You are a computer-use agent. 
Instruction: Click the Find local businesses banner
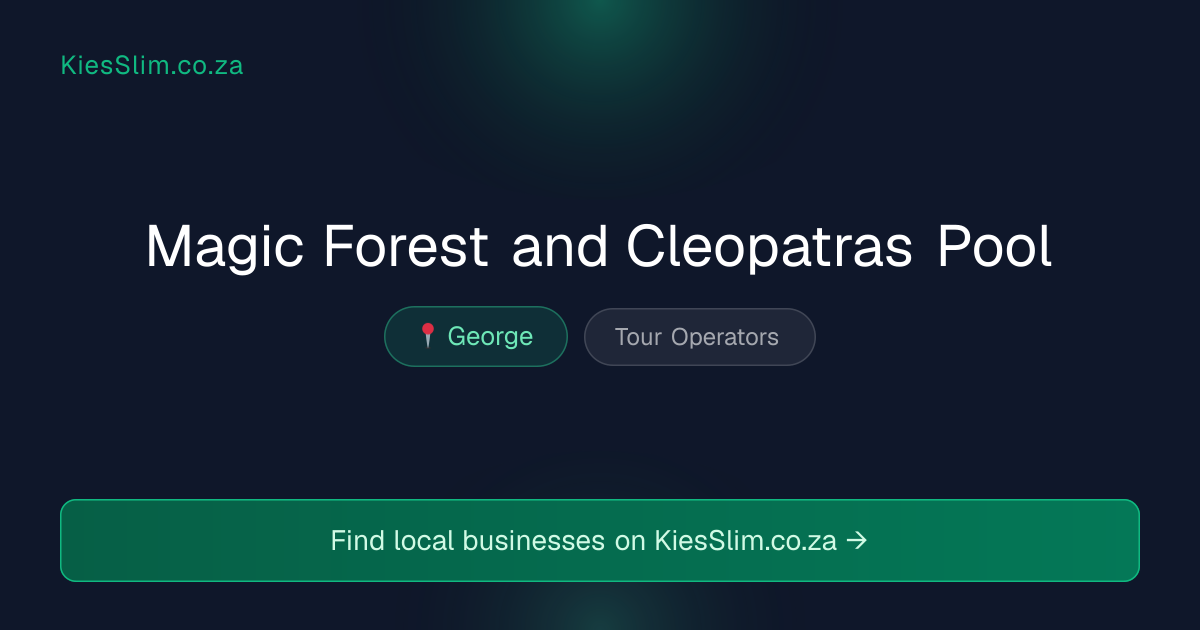600,540
